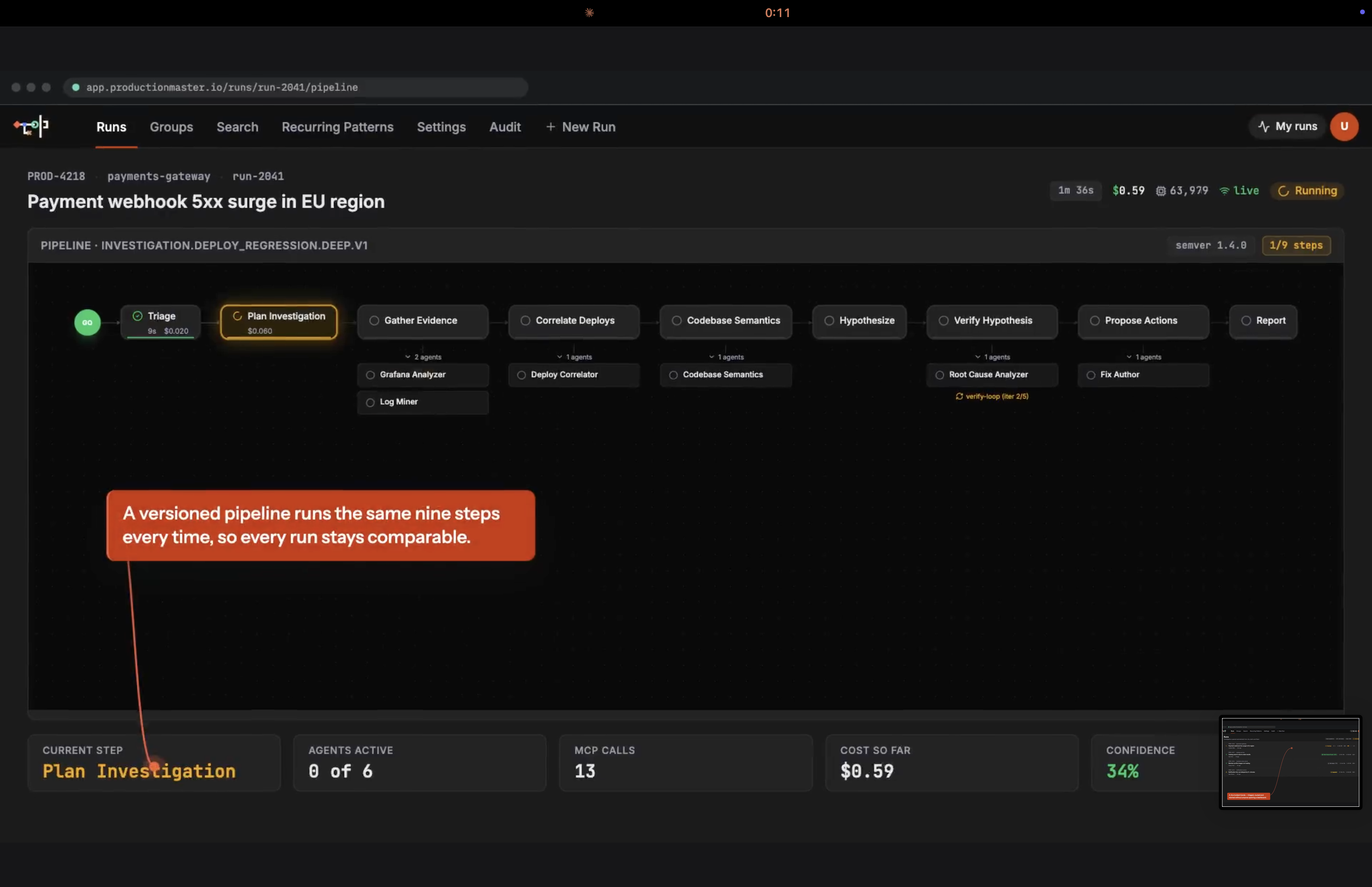Image resolution: width=1372 pixels, height=887 pixels.
Task: Click the Plan Investigation spinner icon
Action: point(237,316)
